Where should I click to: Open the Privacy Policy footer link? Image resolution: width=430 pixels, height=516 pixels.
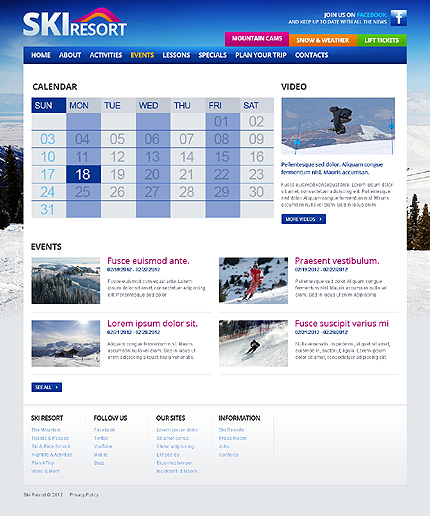click(84, 495)
